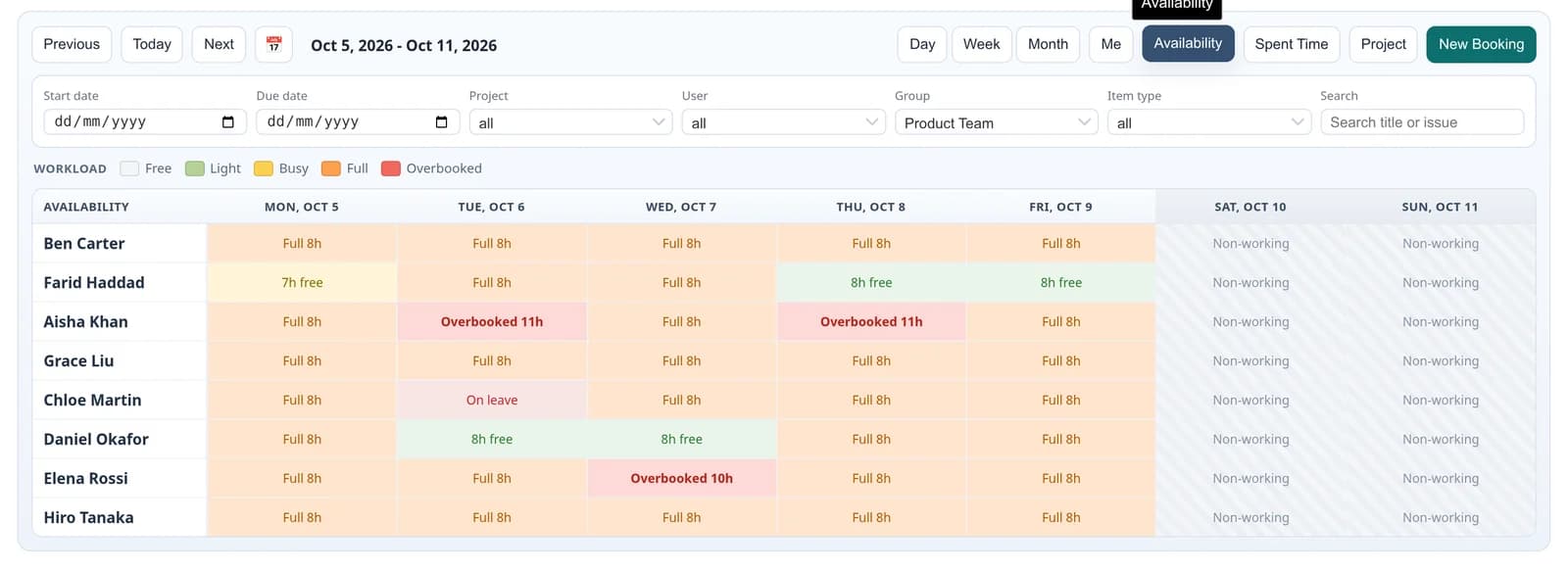Select Hiro Tanaka row name
This screenshot has width=1568, height=571.
[x=88, y=518]
